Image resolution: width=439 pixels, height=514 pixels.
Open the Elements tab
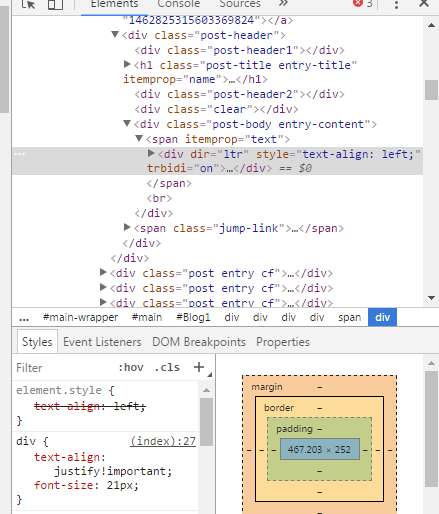114,4
